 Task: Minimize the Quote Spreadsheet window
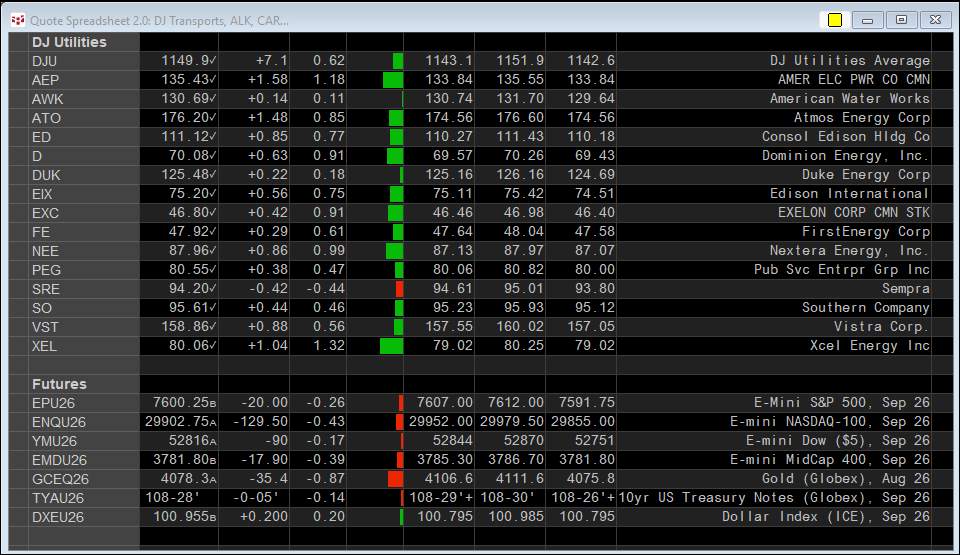[867, 20]
